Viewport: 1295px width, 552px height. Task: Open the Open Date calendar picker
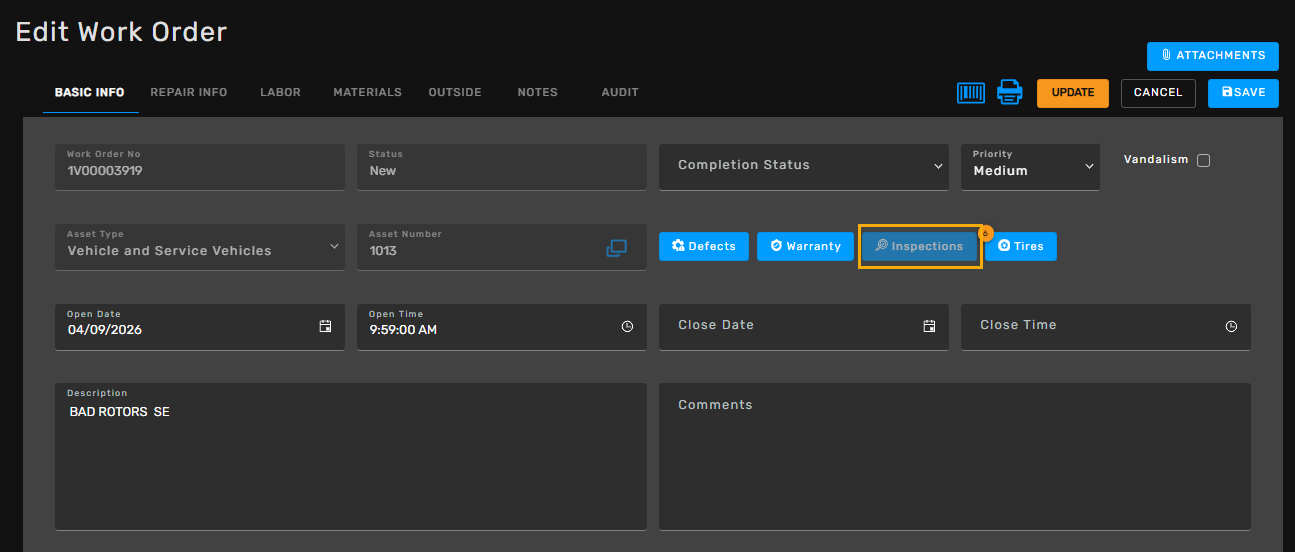pos(325,326)
